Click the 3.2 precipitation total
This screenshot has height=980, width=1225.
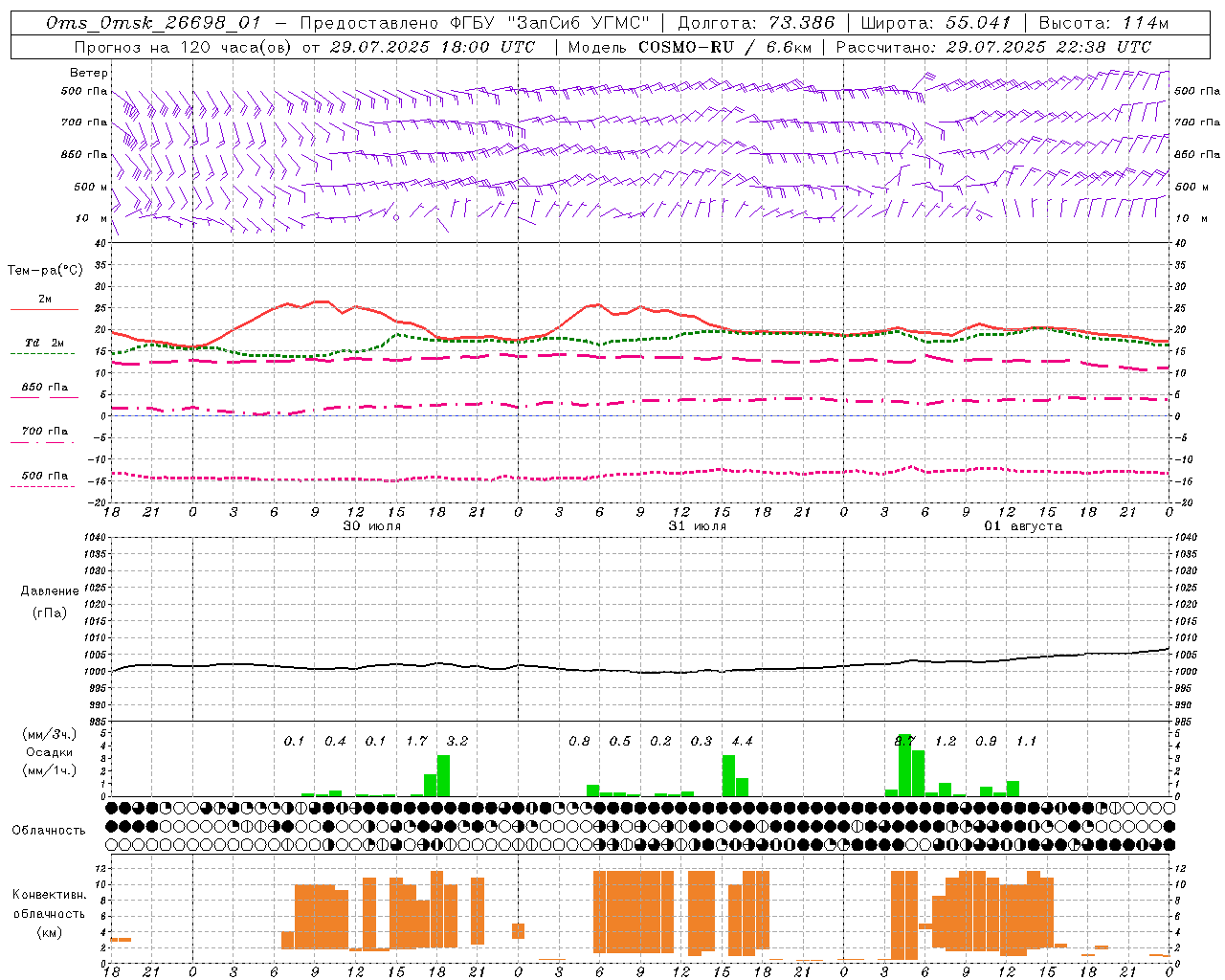point(457,741)
